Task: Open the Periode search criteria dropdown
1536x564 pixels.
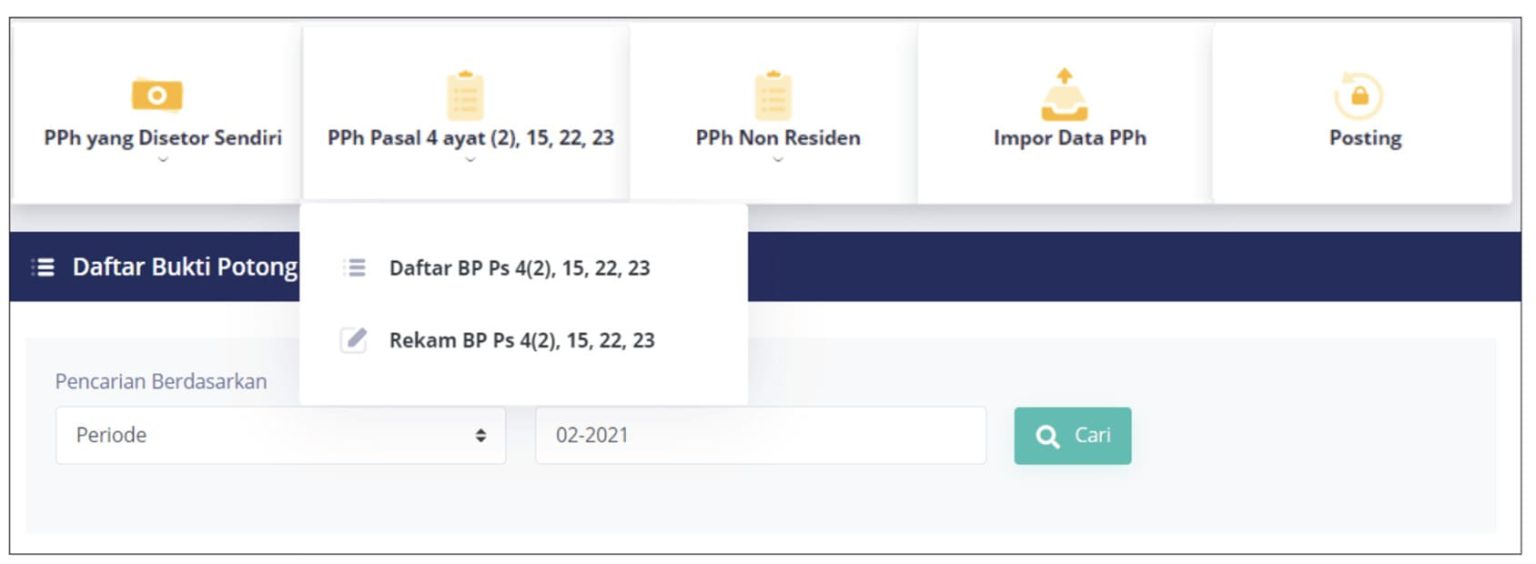Action: 281,435
